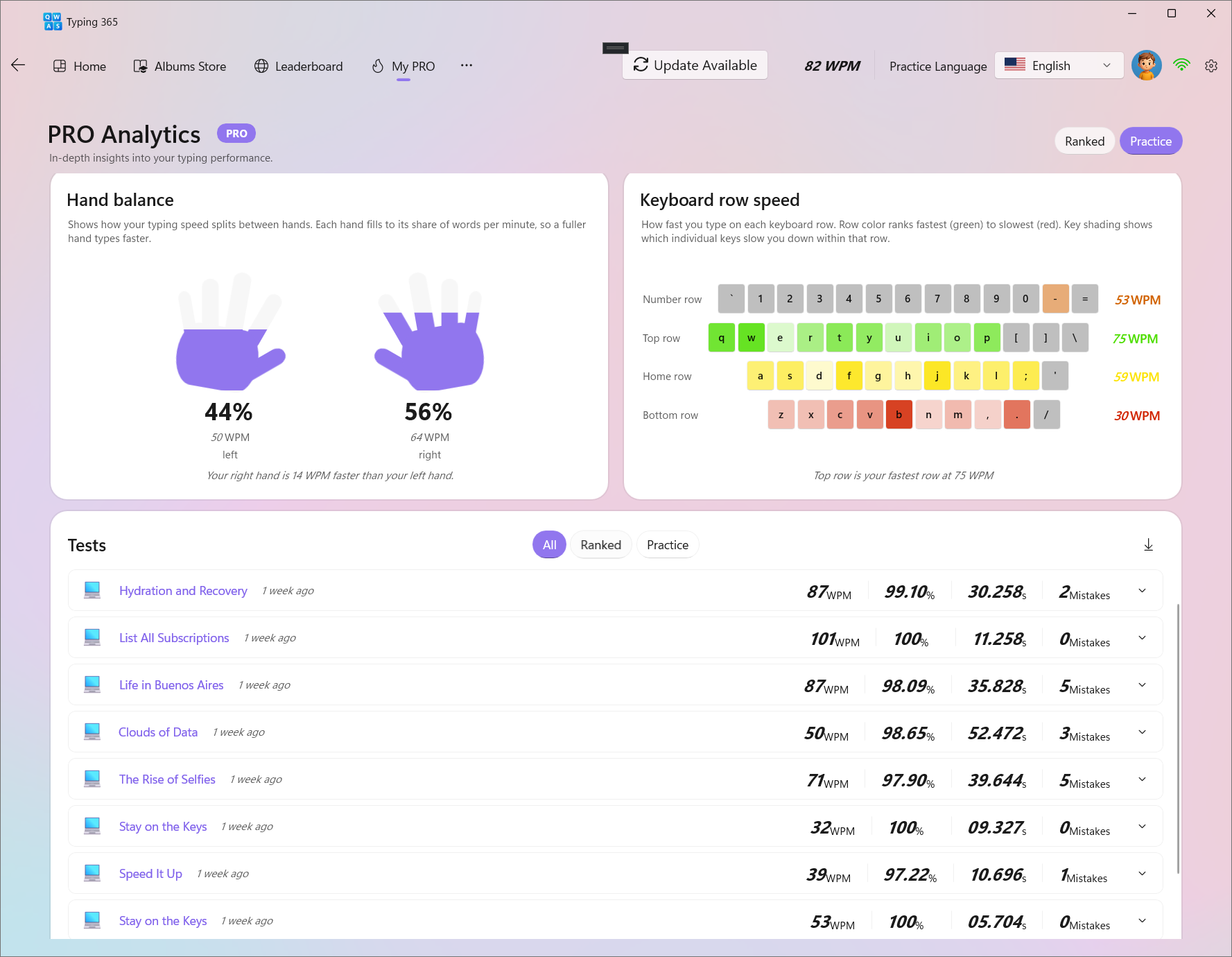Expand the Life in Buenos Aires row
Viewport: 1232px width, 957px height.
pos(1142,685)
